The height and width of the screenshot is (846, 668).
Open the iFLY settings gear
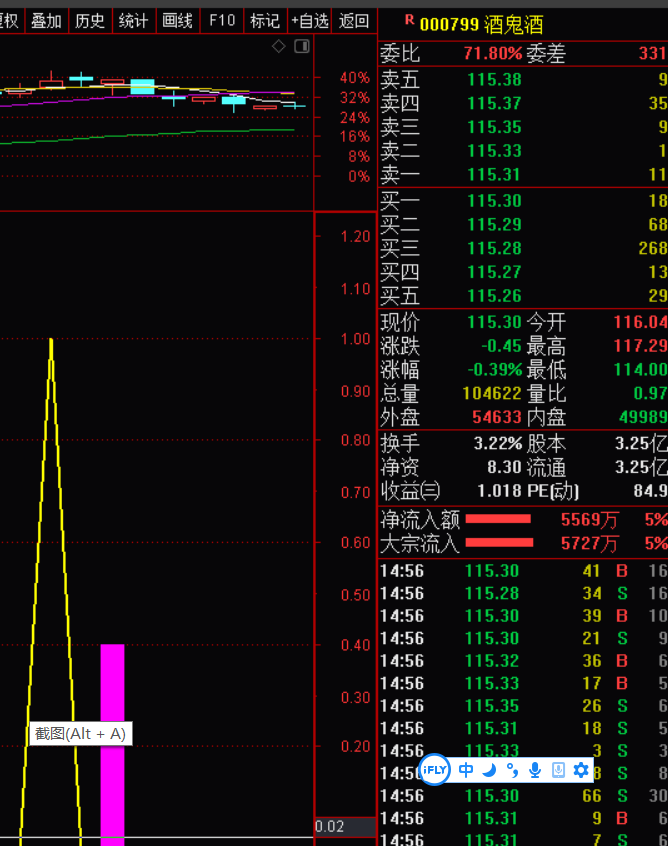pyautogui.click(x=581, y=770)
